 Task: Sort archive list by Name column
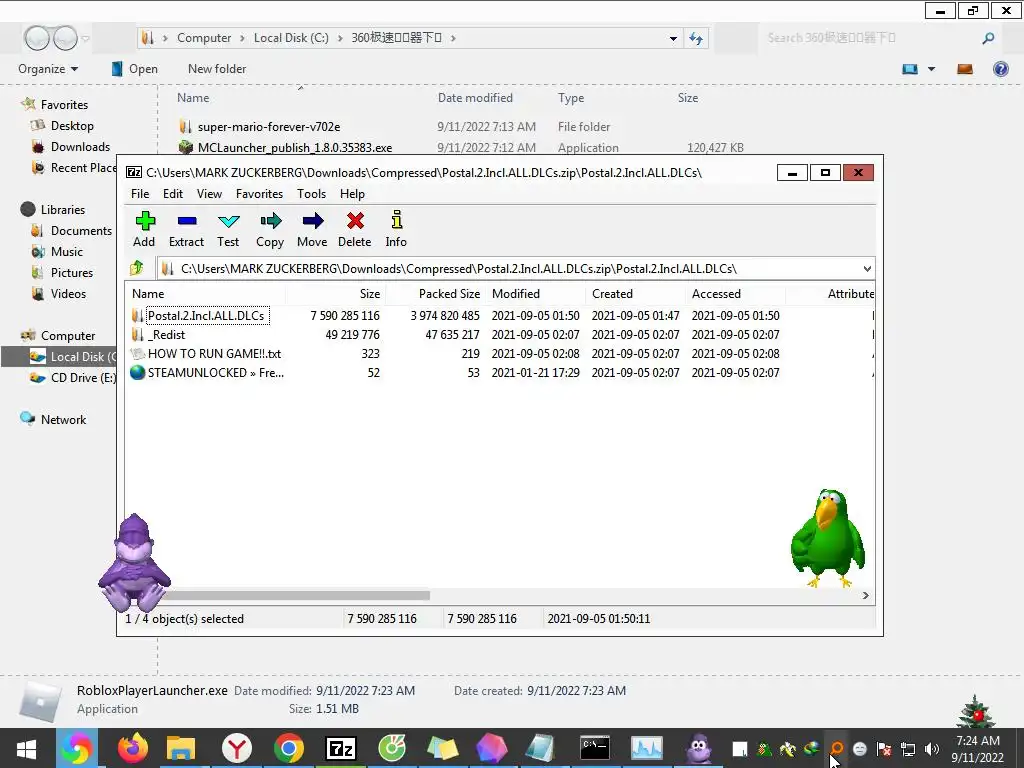tap(205, 294)
